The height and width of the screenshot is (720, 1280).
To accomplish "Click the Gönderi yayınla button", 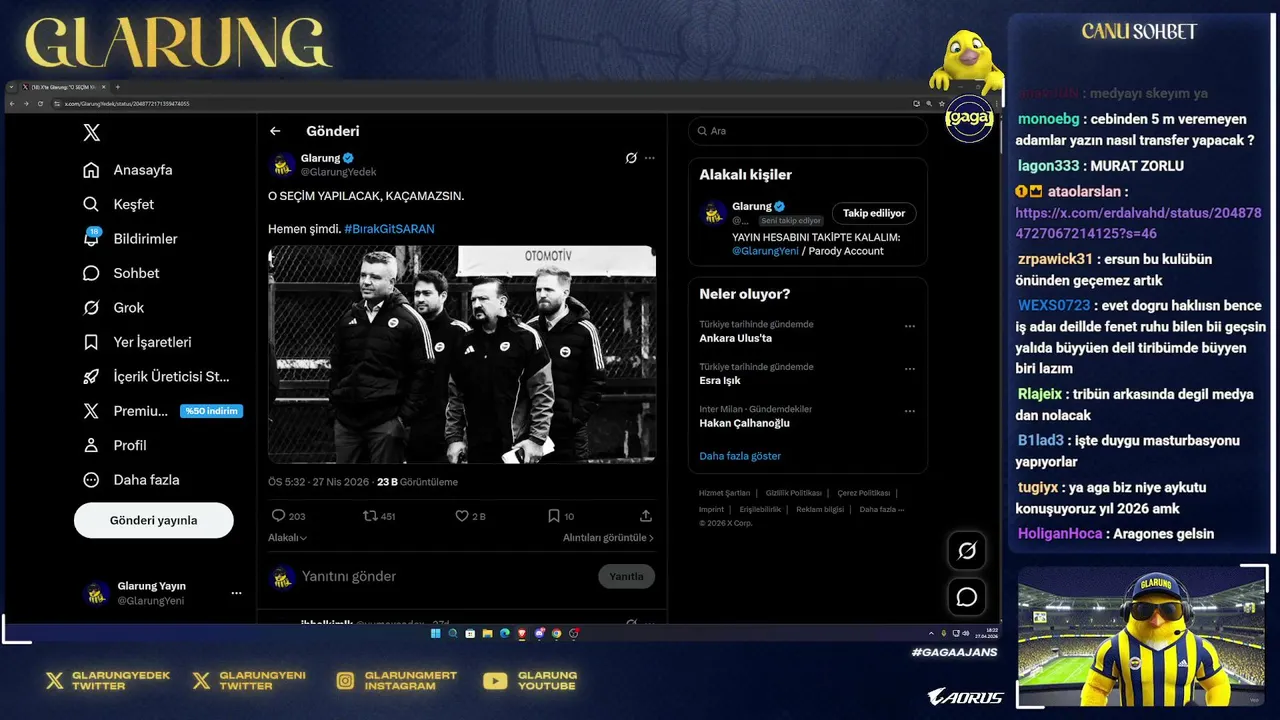I will coord(154,520).
